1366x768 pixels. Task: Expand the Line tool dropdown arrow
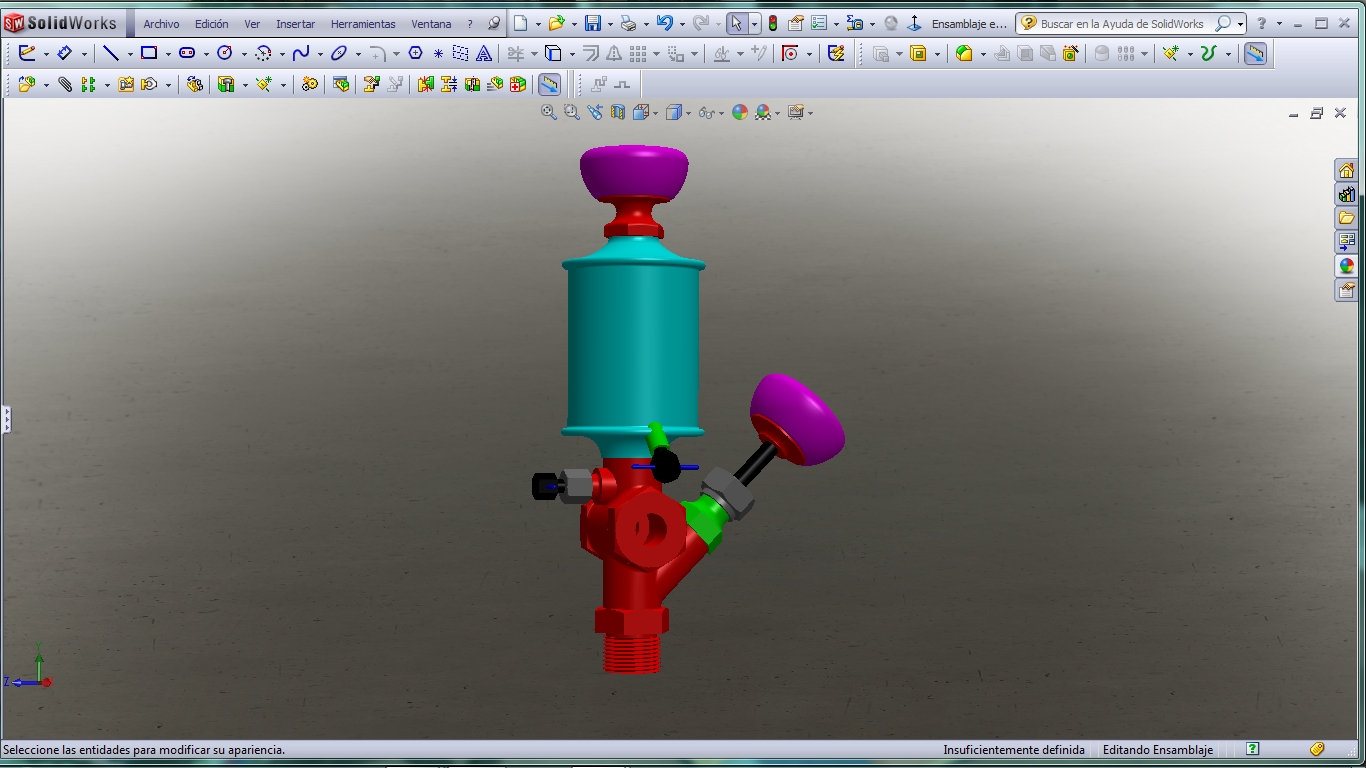click(x=130, y=55)
